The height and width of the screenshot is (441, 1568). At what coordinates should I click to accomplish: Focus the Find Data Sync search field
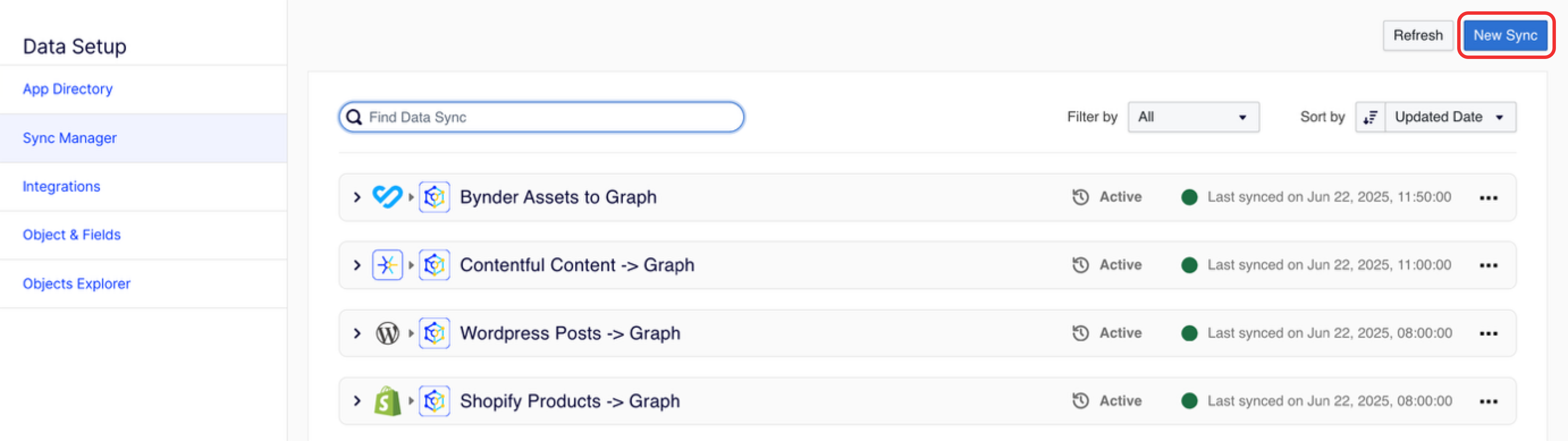pyautogui.click(x=541, y=117)
